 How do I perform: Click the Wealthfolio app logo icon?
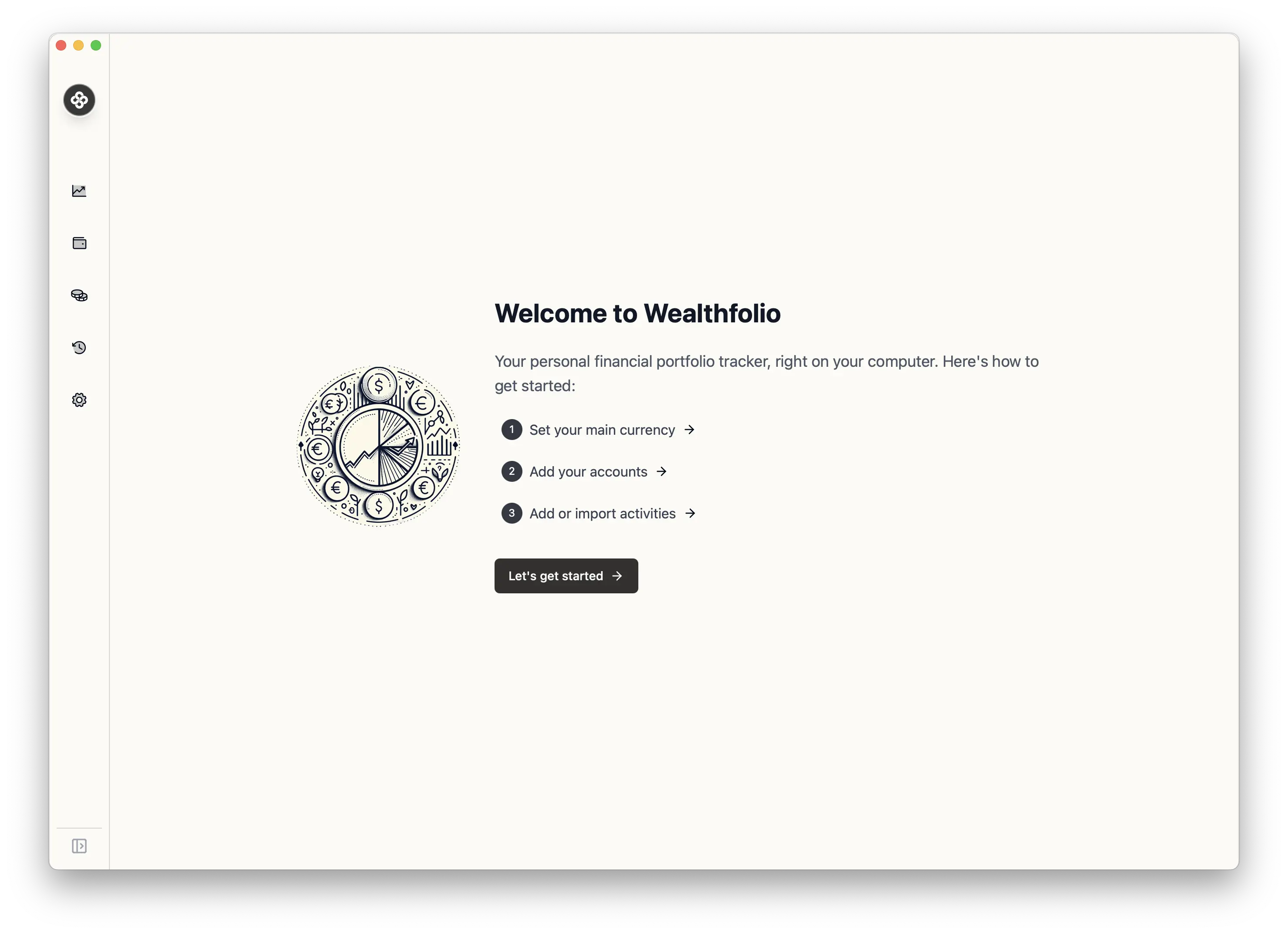click(79, 99)
